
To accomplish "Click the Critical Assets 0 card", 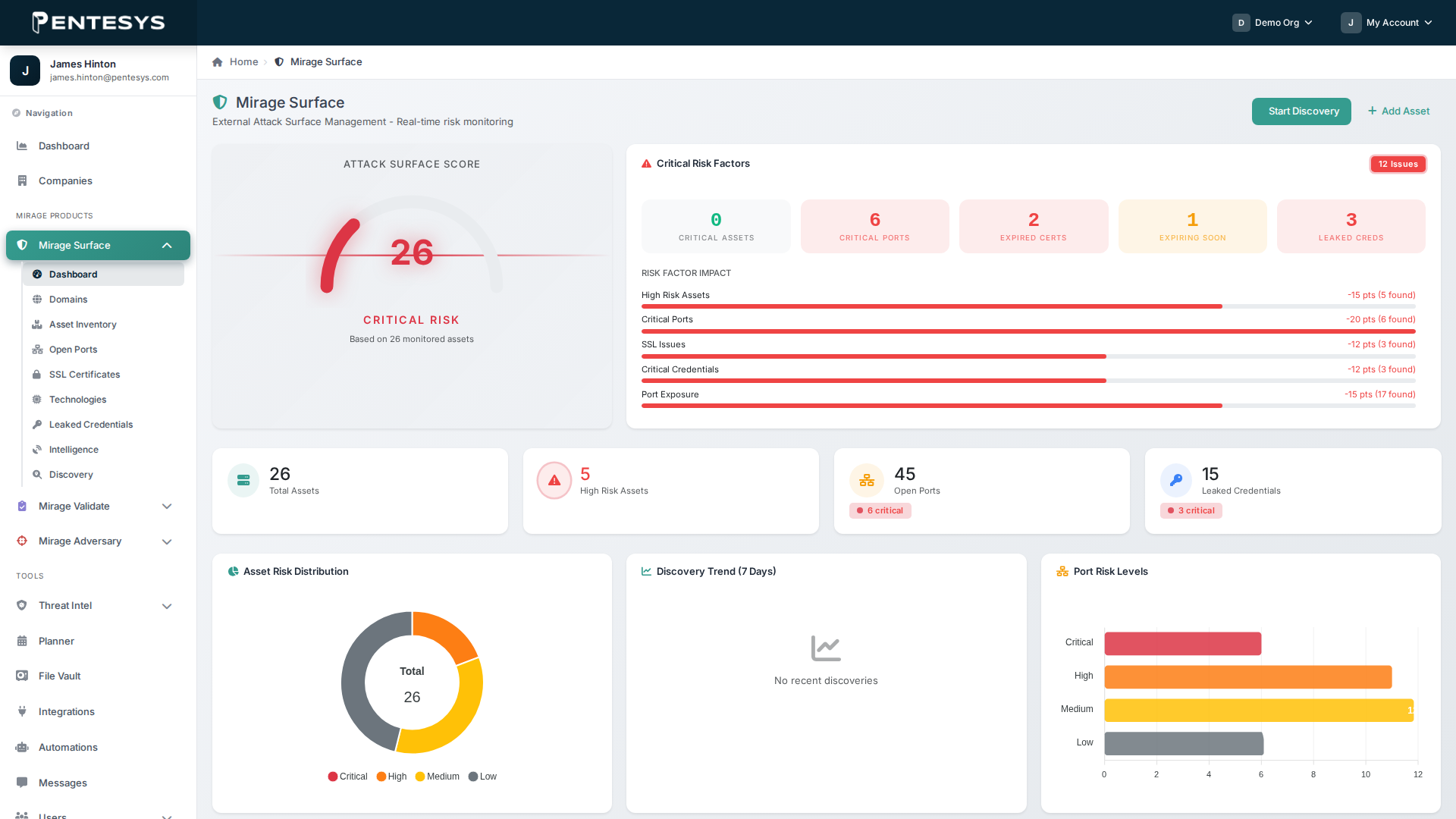I will pos(716,226).
